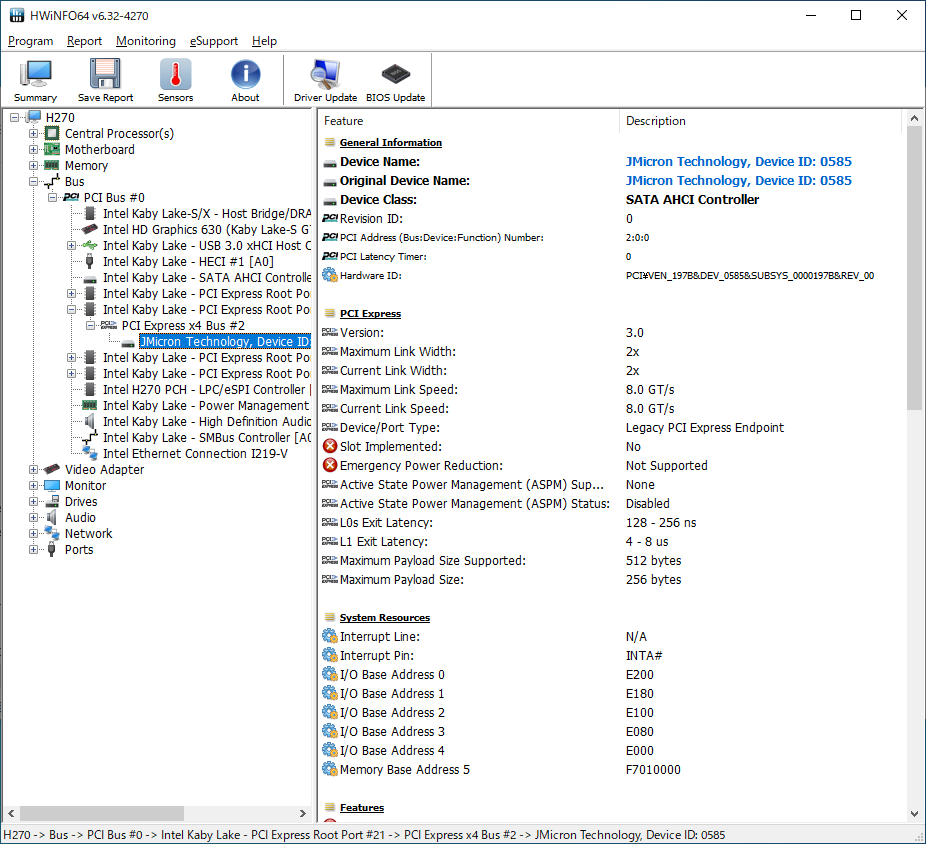Image resolution: width=926 pixels, height=844 pixels.
Task: Click the red X icon beside Slot Implemented
Action: [330, 447]
